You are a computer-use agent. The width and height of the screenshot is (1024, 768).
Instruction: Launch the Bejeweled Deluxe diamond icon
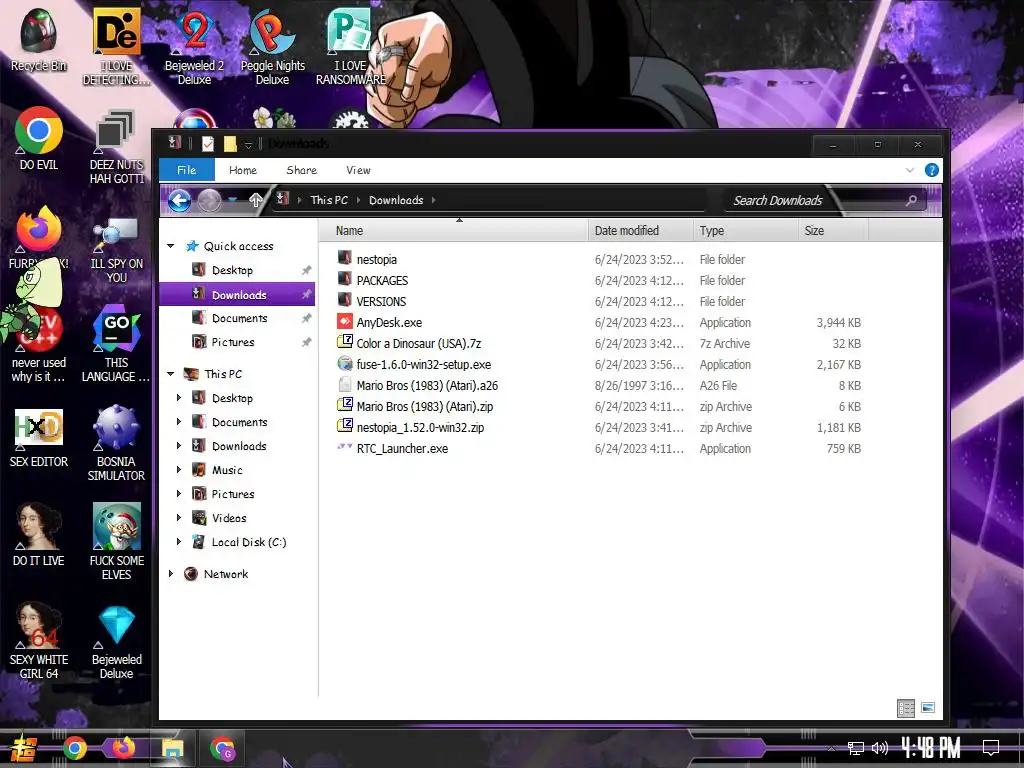coord(116,643)
